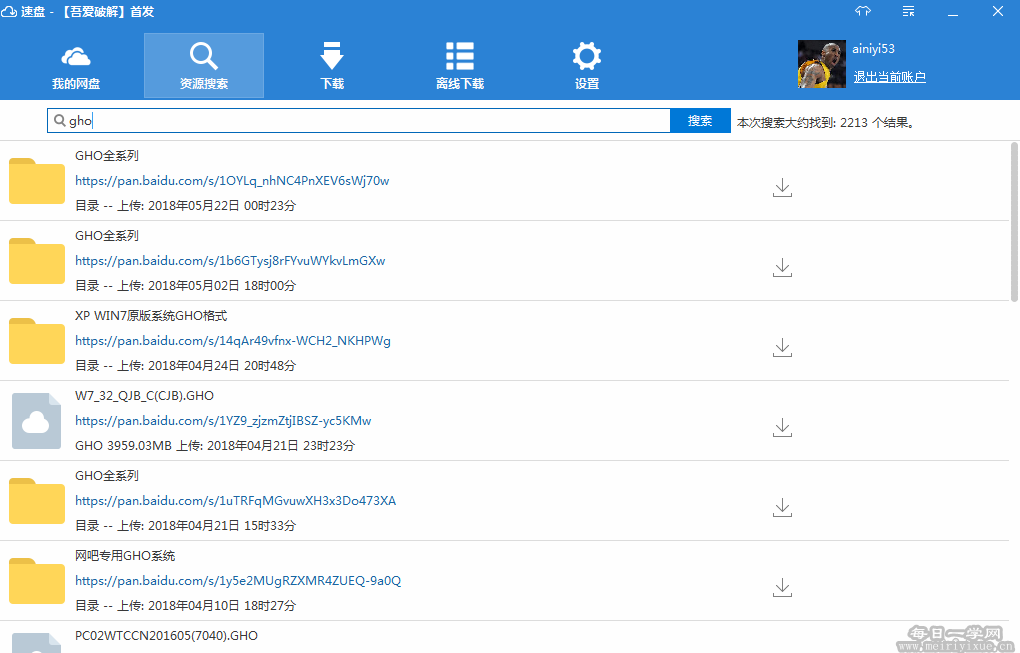Image resolution: width=1020 pixels, height=653 pixels.
Task: Go to the 离线下载 tab
Action: tap(460, 66)
